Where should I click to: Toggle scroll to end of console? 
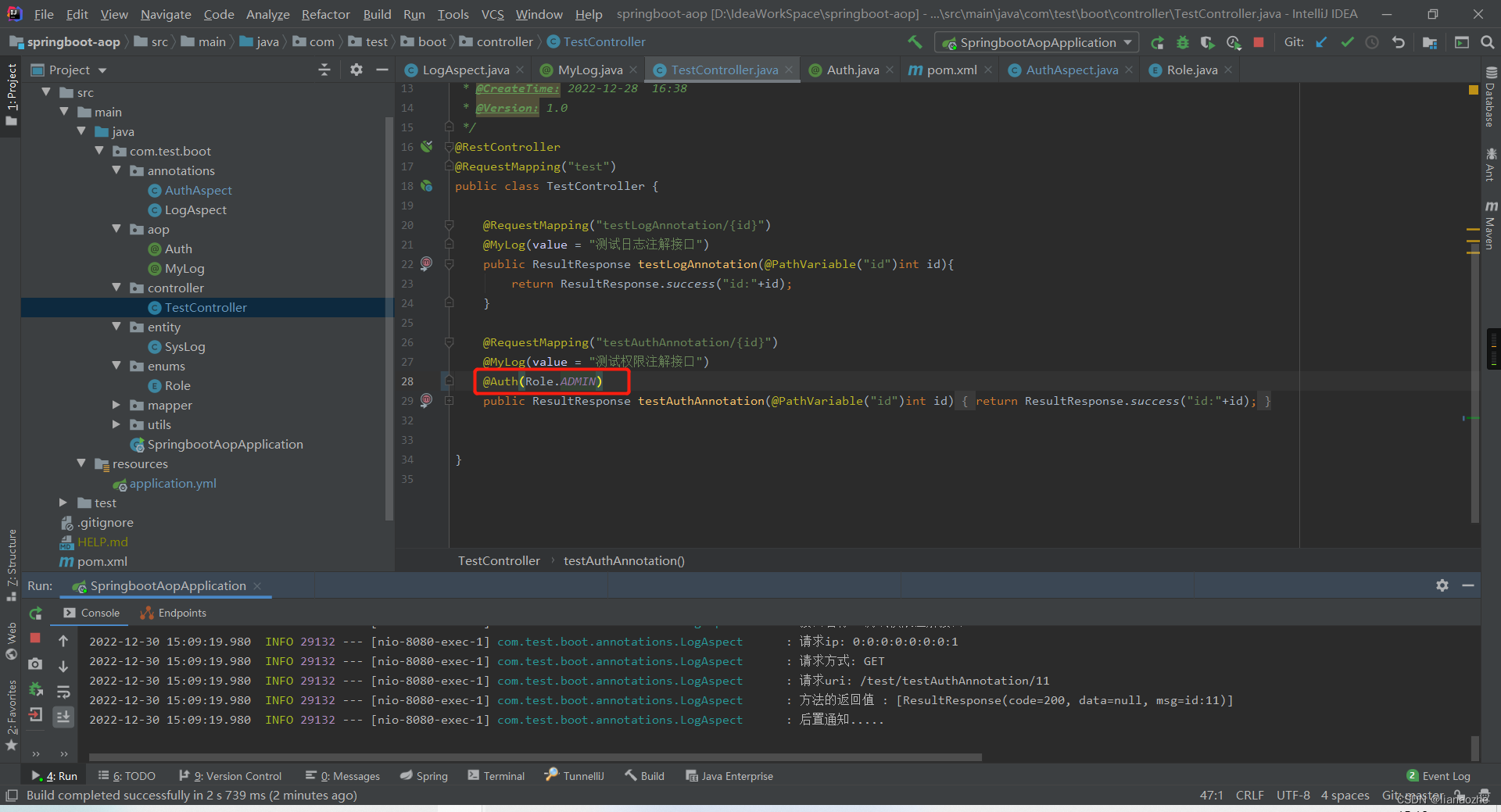(63, 716)
